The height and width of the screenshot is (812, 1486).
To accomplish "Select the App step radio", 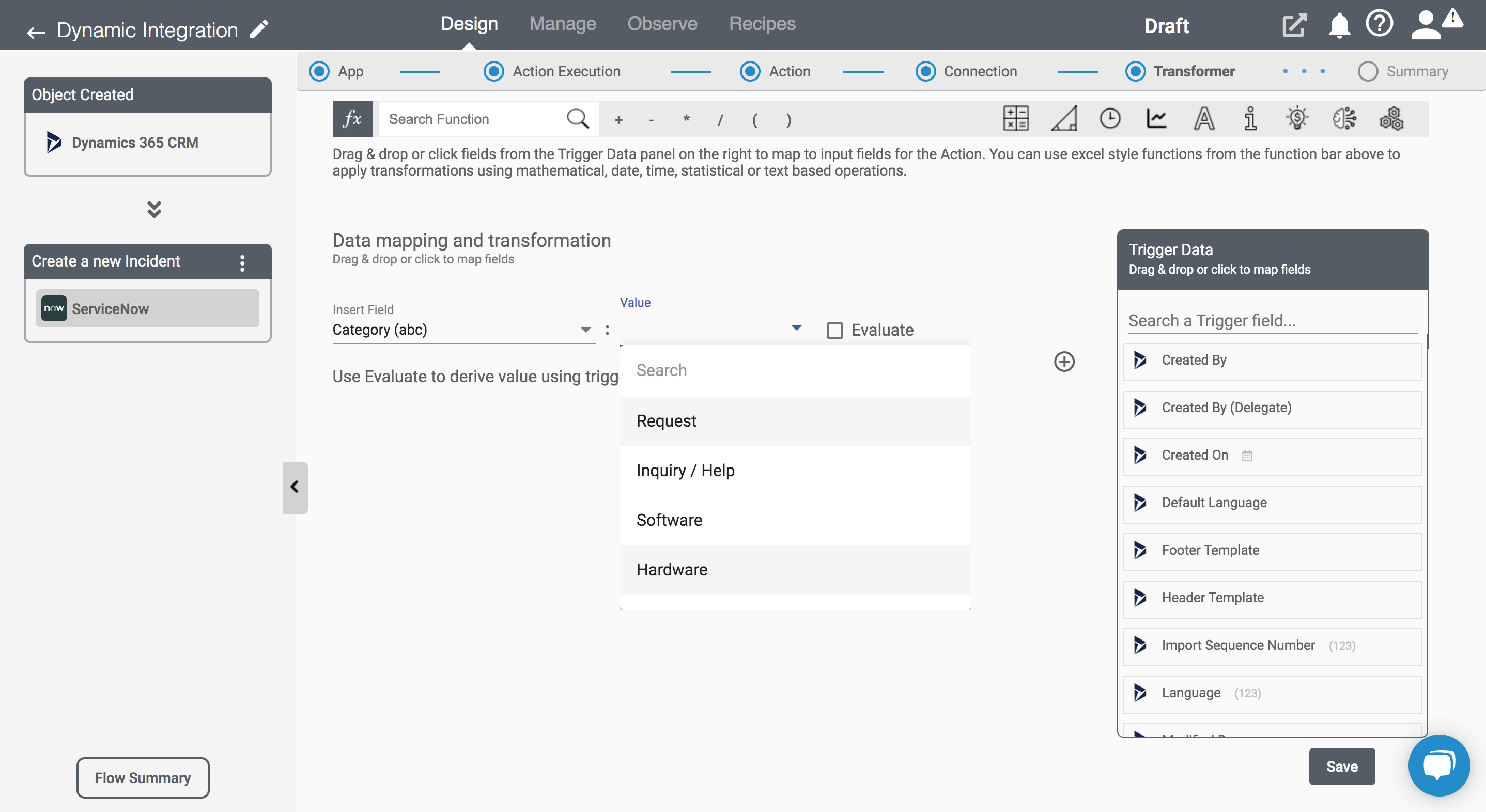I will [x=319, y=71].
